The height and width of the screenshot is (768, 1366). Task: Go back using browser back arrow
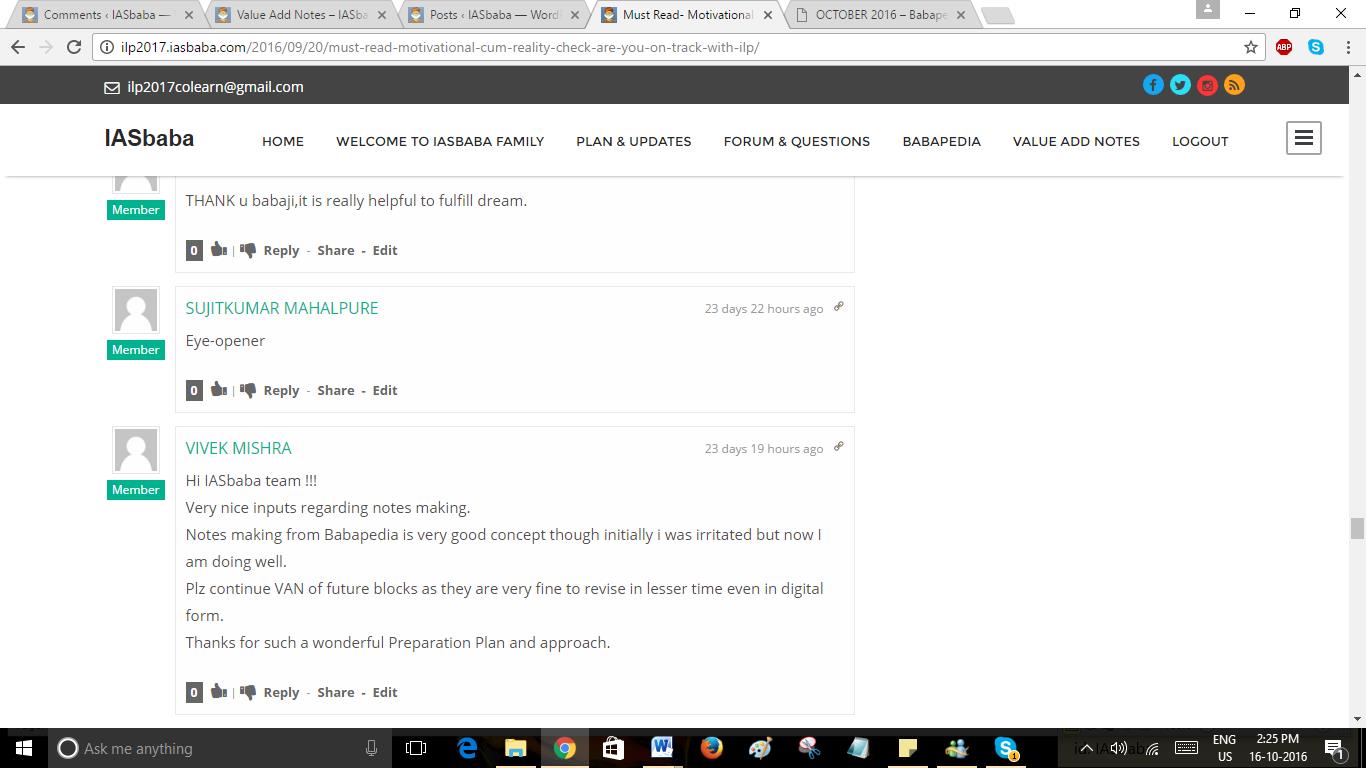(x=17, y=47)
